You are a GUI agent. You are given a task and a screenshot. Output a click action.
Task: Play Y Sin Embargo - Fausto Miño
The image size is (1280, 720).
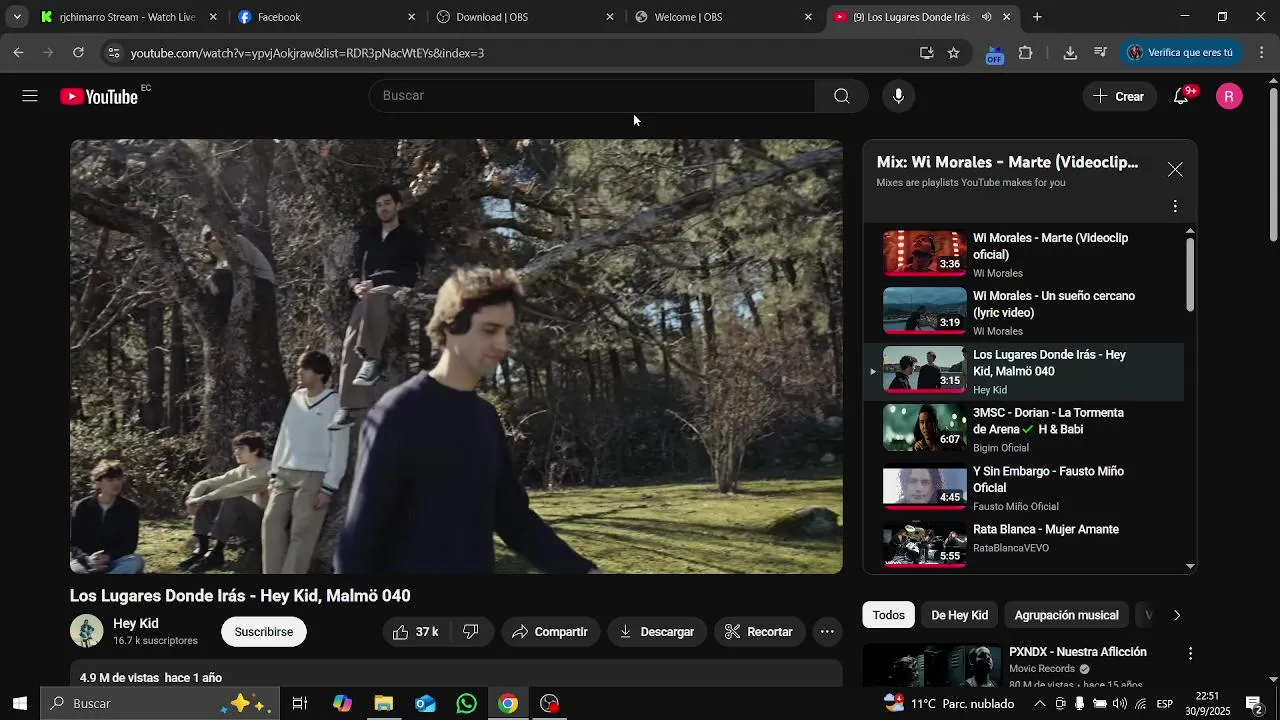(1024, 487)
